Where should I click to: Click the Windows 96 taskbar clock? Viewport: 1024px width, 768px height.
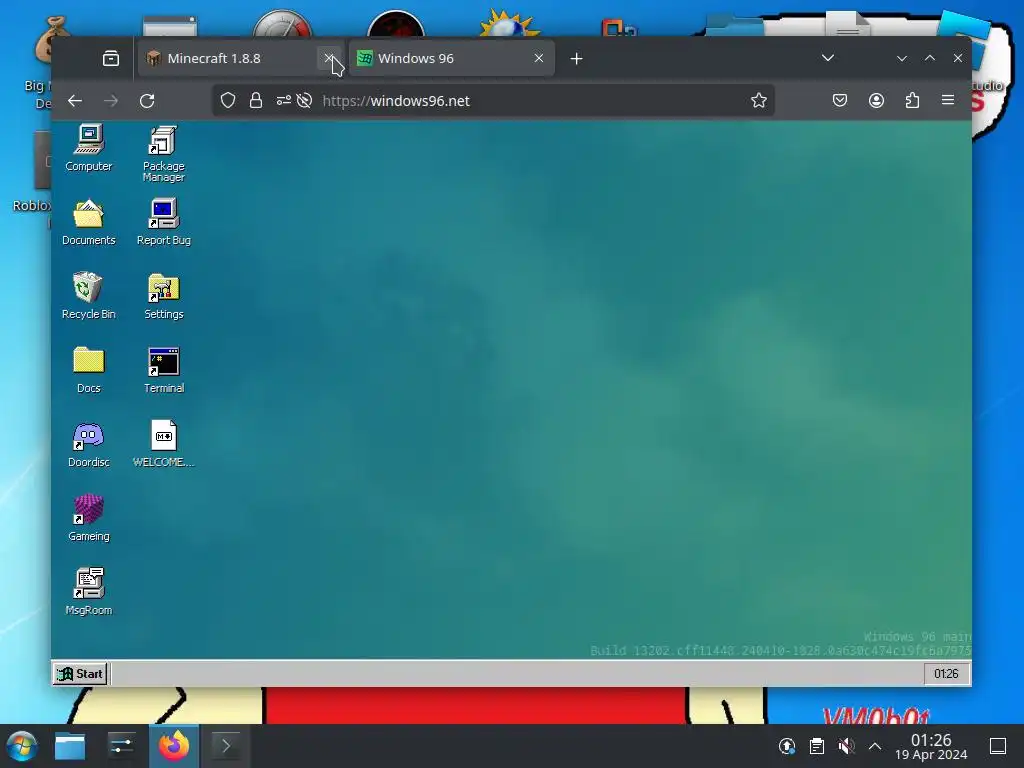coord(946,673)
